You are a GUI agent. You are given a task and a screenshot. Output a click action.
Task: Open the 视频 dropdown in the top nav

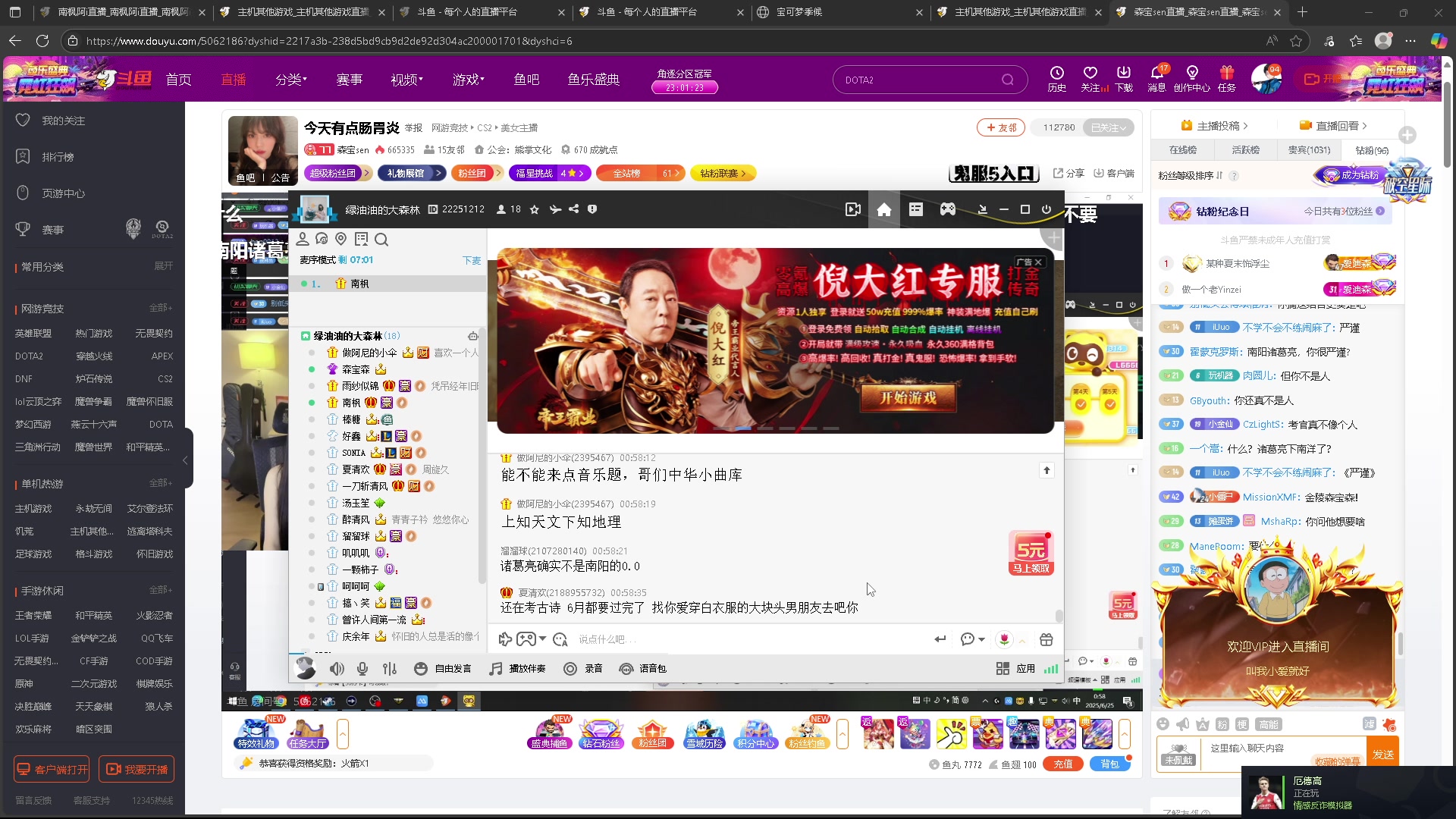(x=406, y=80)
